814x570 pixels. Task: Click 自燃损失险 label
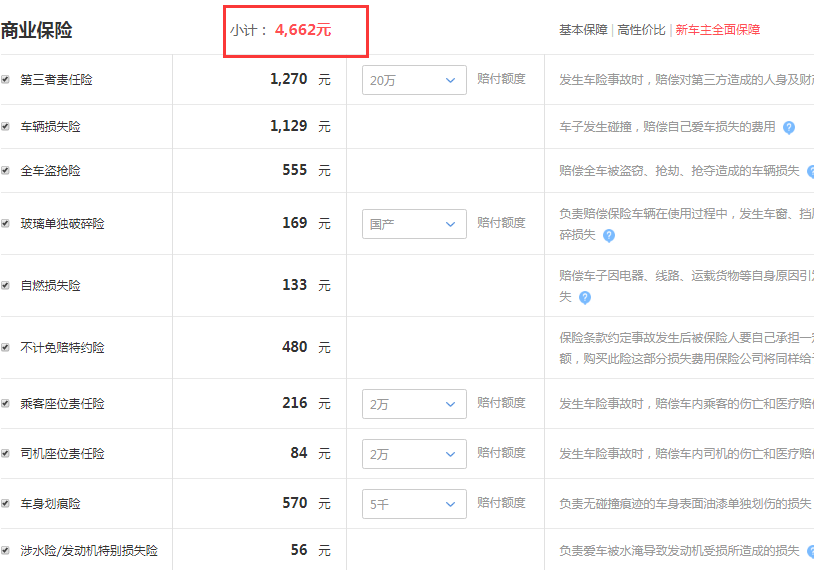[x=50, y=285]
